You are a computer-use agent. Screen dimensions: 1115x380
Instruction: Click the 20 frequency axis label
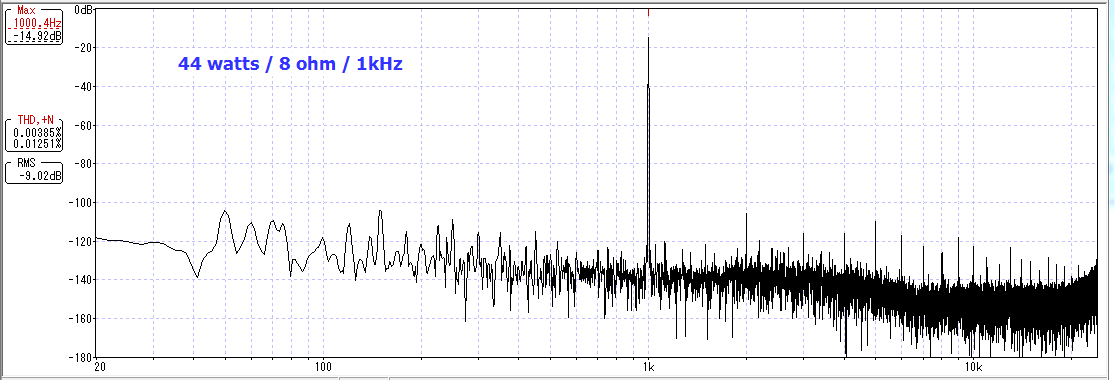pyautogui.click(x=100, y=367)
